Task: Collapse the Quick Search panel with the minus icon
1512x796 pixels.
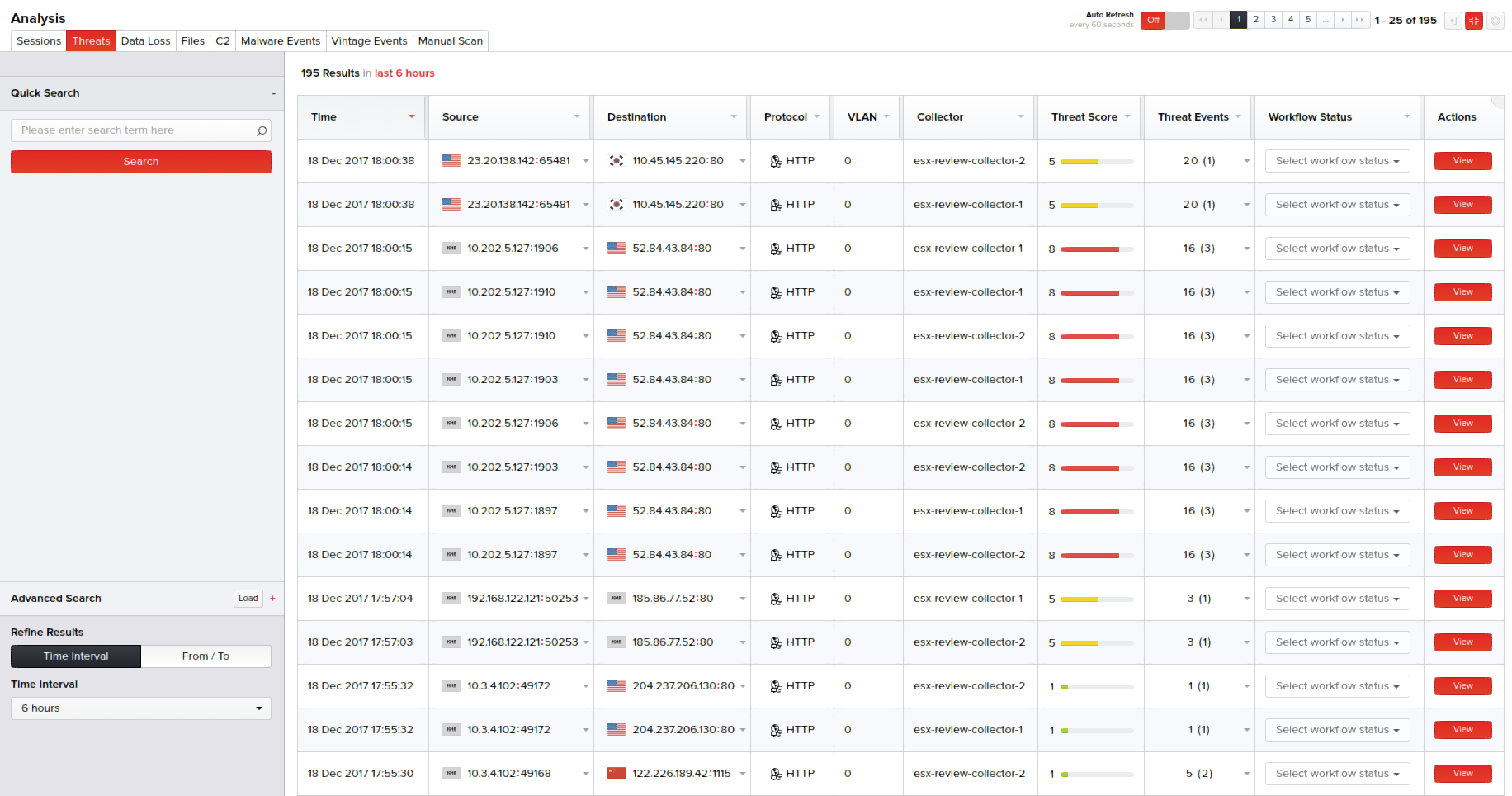Action: click(x=273, y=94)
